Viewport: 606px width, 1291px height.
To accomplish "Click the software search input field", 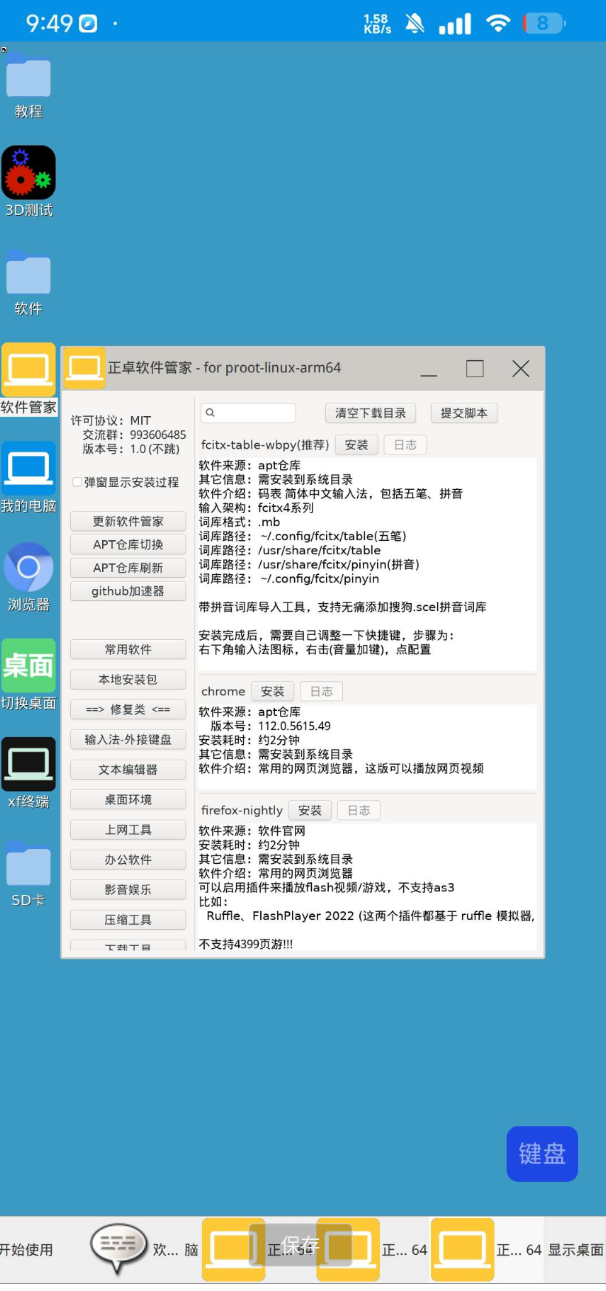I will pyautogui.click(x=248, y=413).
